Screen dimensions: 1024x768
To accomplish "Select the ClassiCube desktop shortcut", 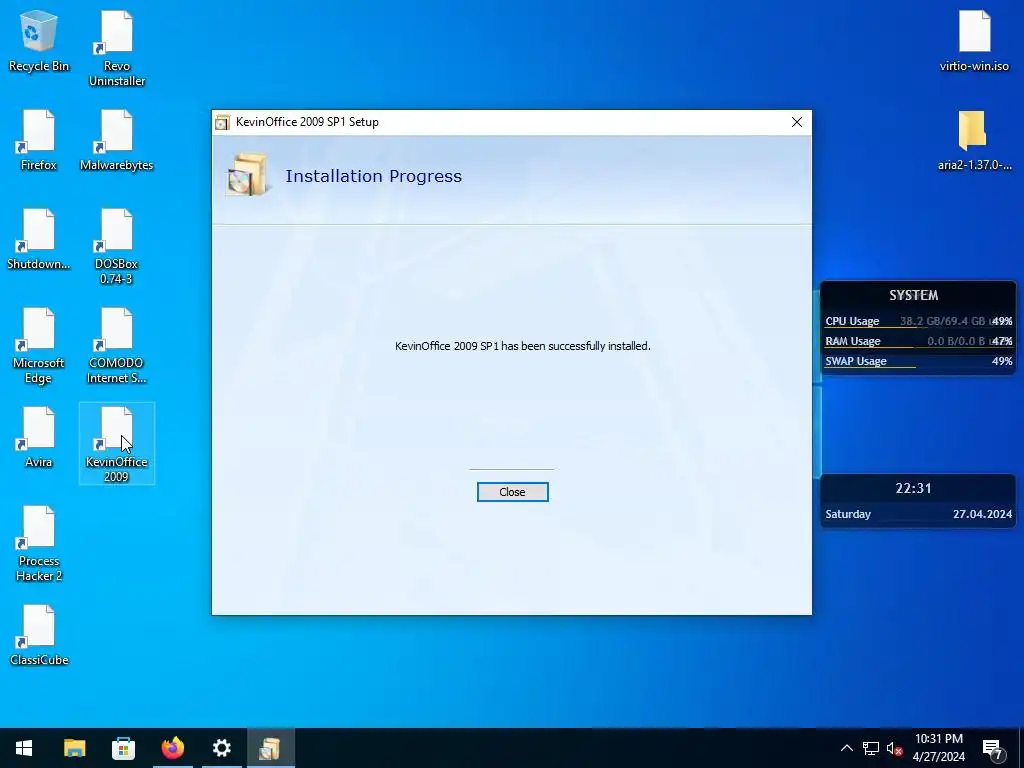I will point(39,636).
